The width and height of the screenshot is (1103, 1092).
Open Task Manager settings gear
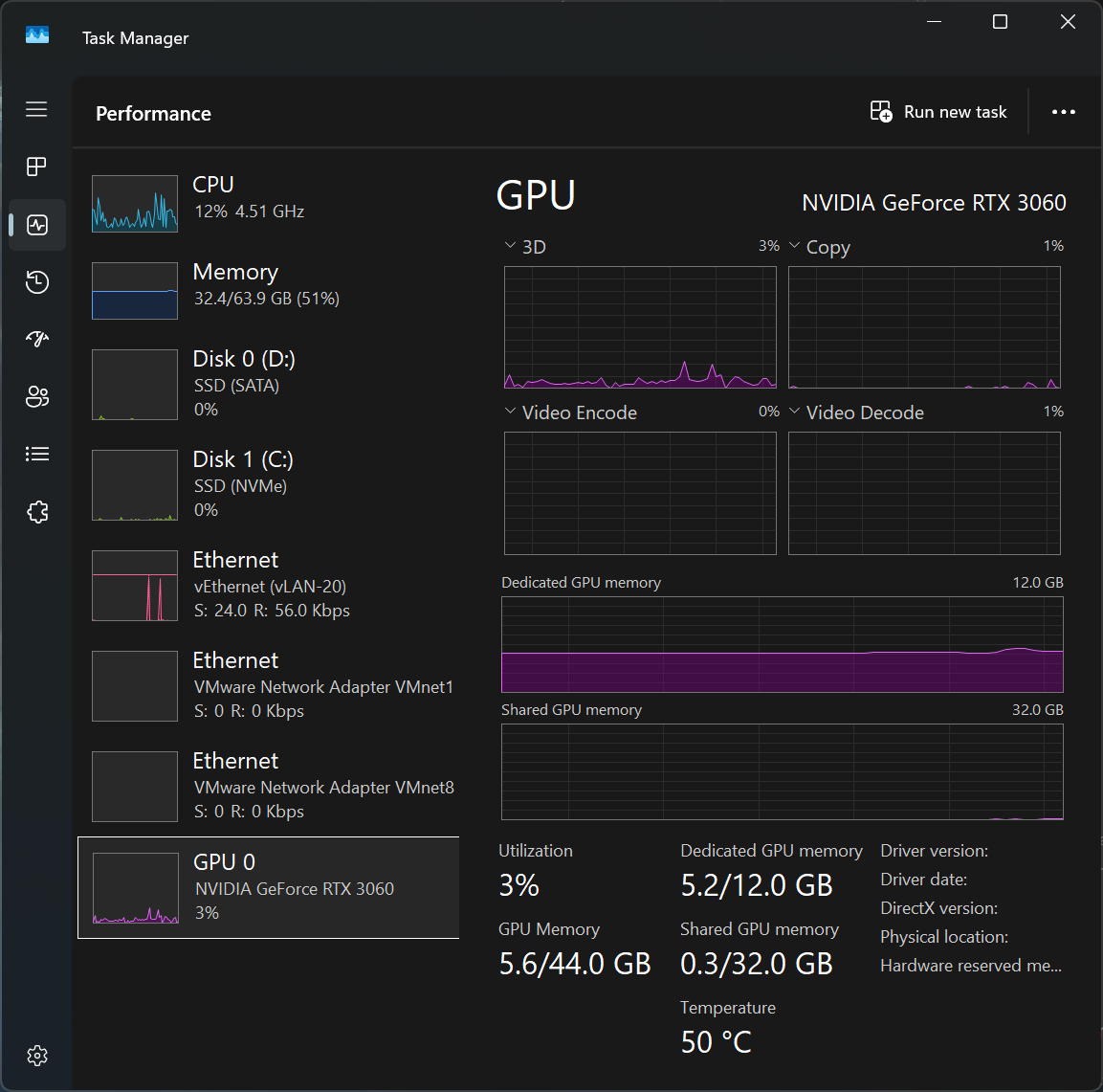click(36, 1056)
